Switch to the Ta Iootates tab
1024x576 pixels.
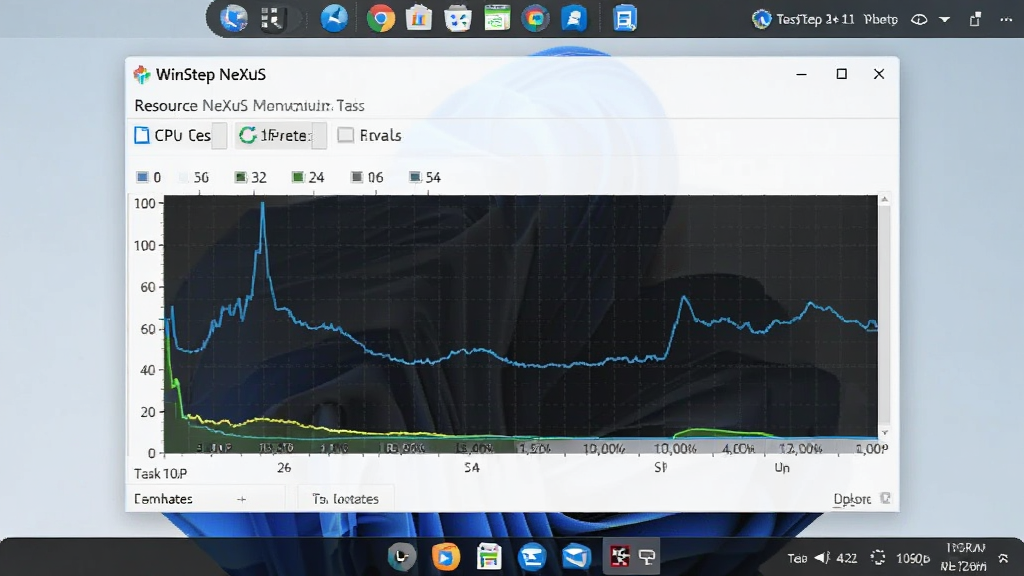coord(345,499)
